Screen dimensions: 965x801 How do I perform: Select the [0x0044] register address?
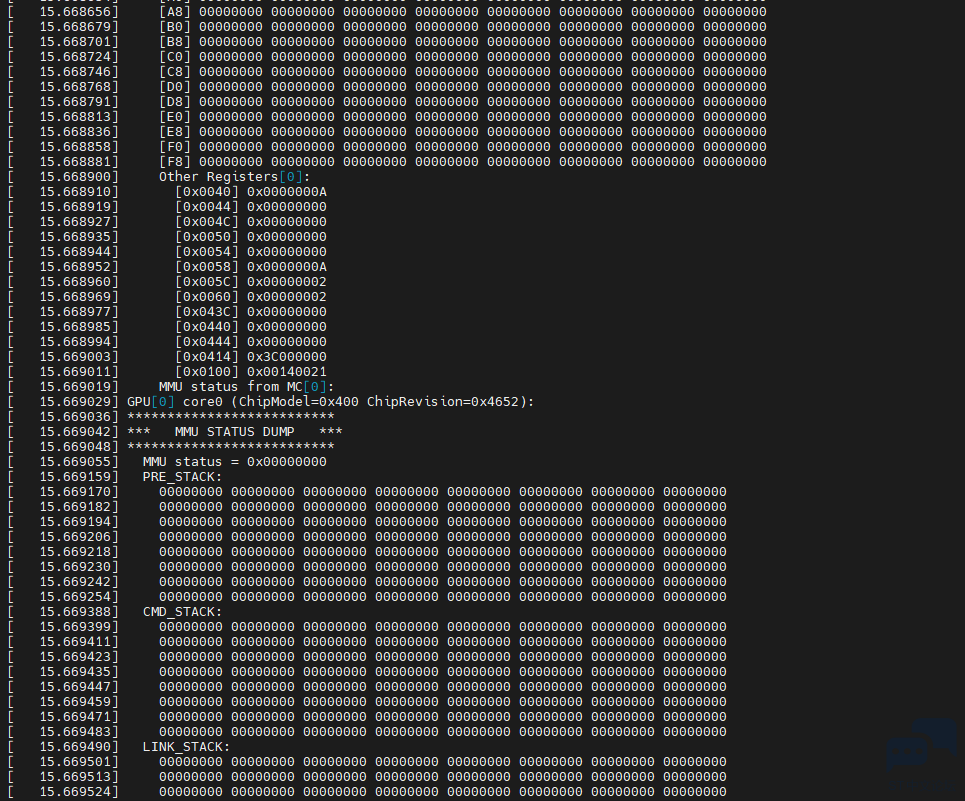tap(207, 207)
